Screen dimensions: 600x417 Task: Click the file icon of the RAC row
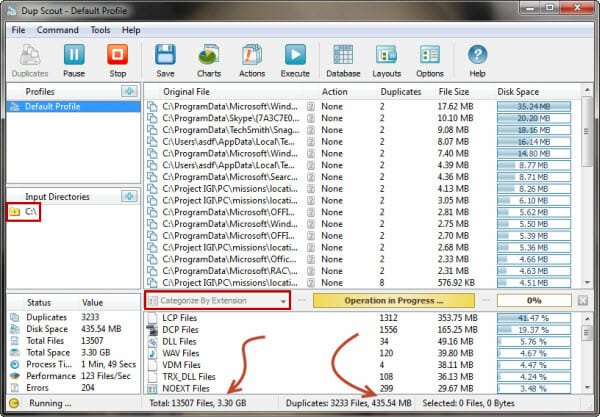coord(152,271)
